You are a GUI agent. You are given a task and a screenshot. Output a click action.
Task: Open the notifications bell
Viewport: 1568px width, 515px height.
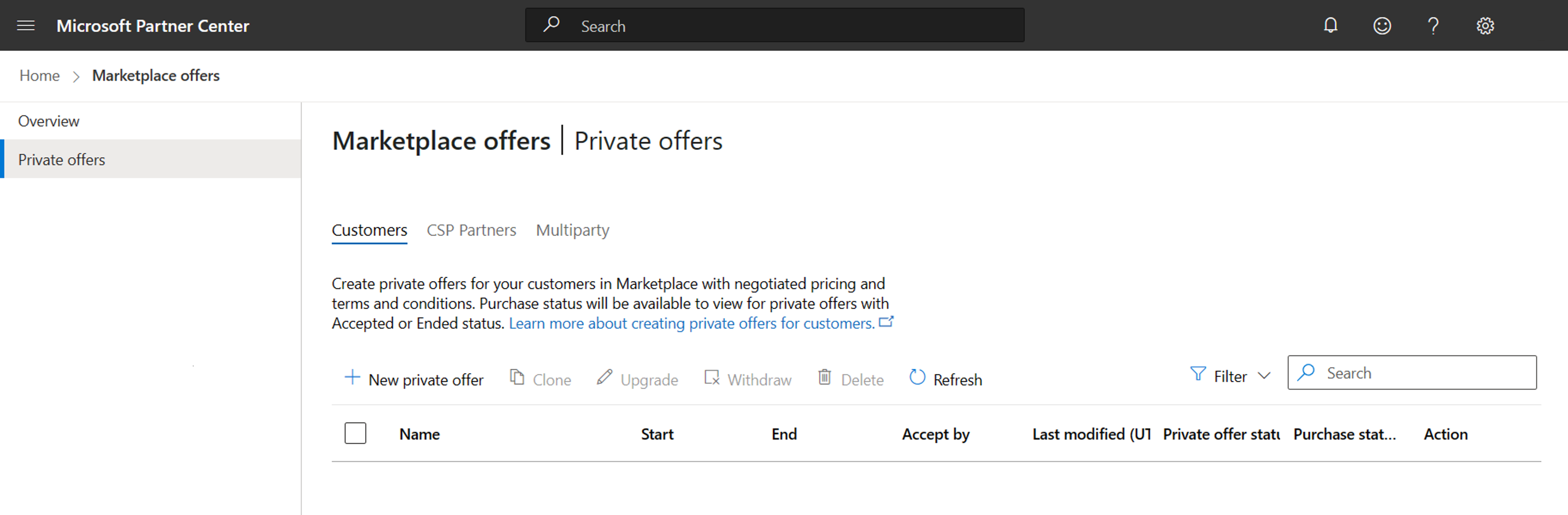[x=1331, y=26]
